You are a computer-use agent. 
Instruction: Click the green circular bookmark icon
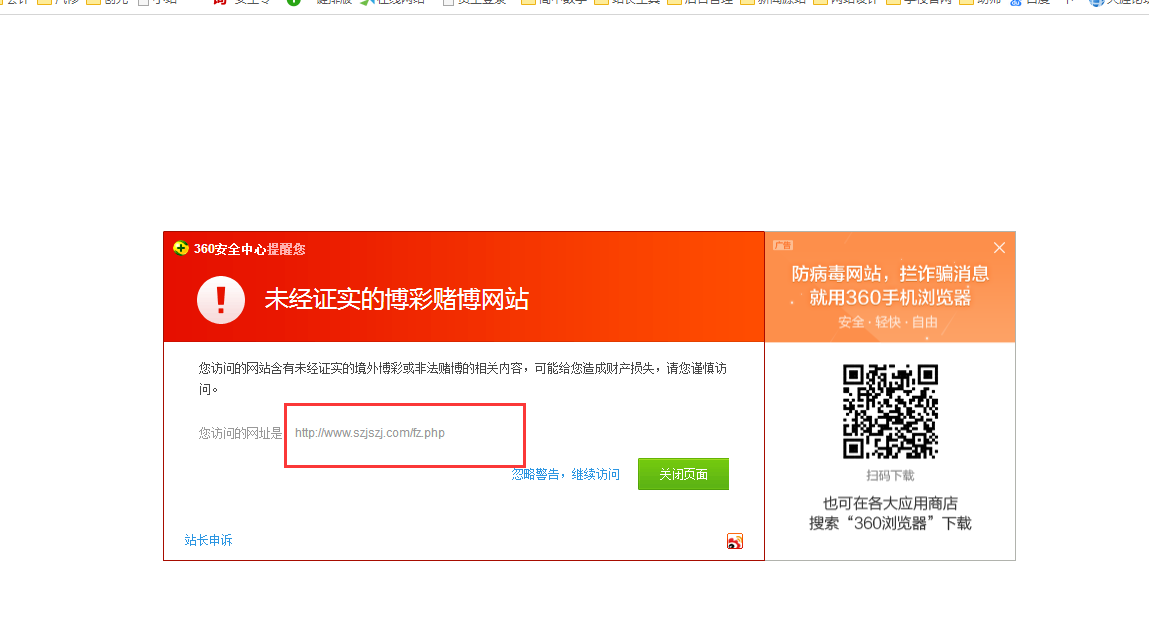click(292, 3)
